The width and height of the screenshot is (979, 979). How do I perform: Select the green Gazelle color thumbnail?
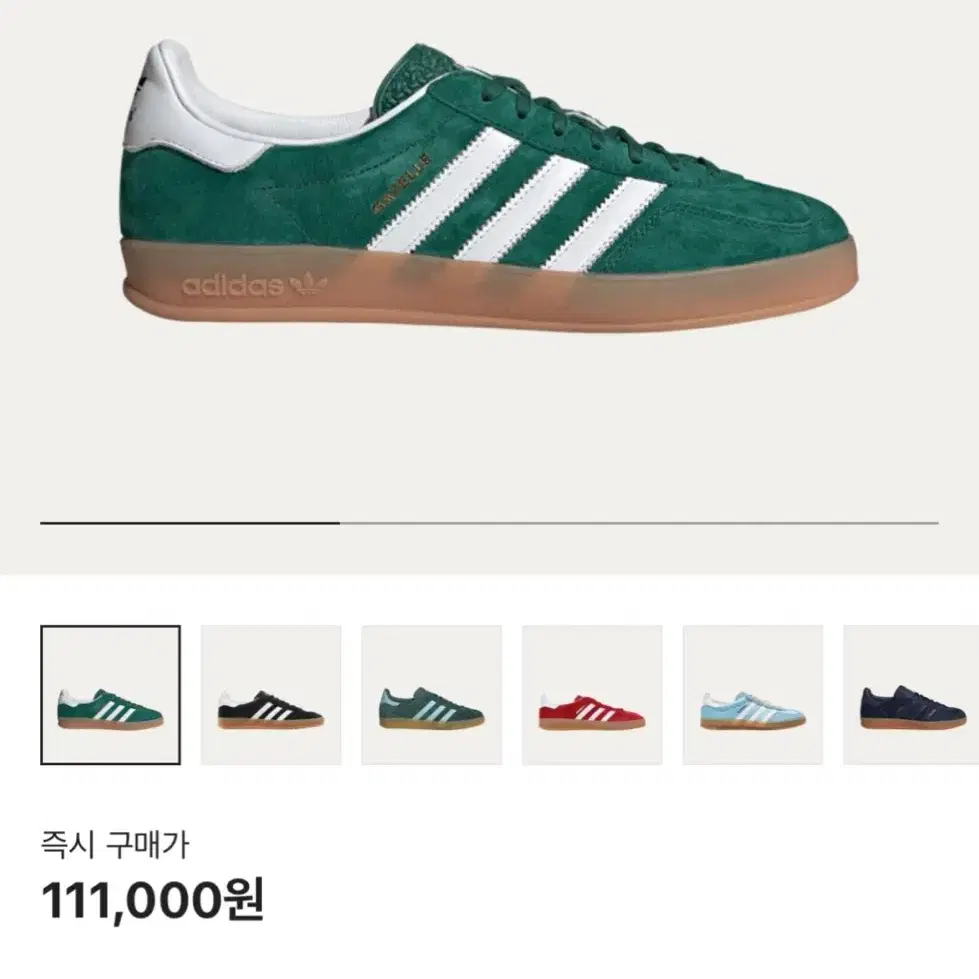tap(111, 695)
